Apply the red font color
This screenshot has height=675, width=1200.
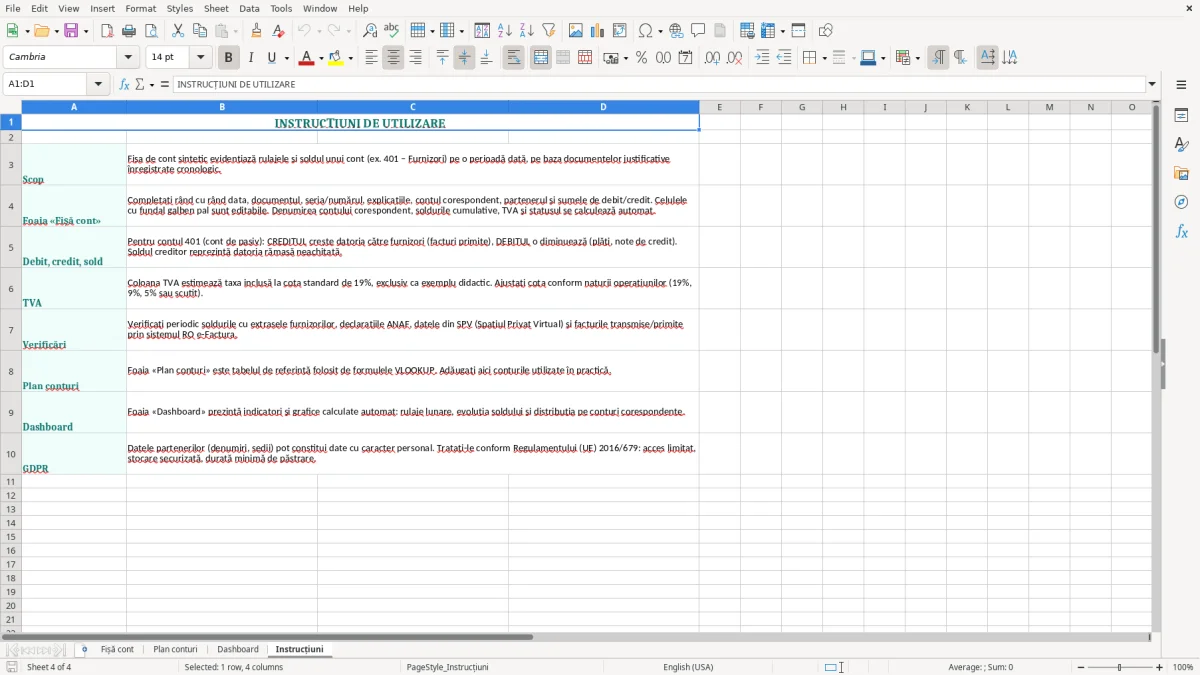pyautogui.click(x=306, y=58)
